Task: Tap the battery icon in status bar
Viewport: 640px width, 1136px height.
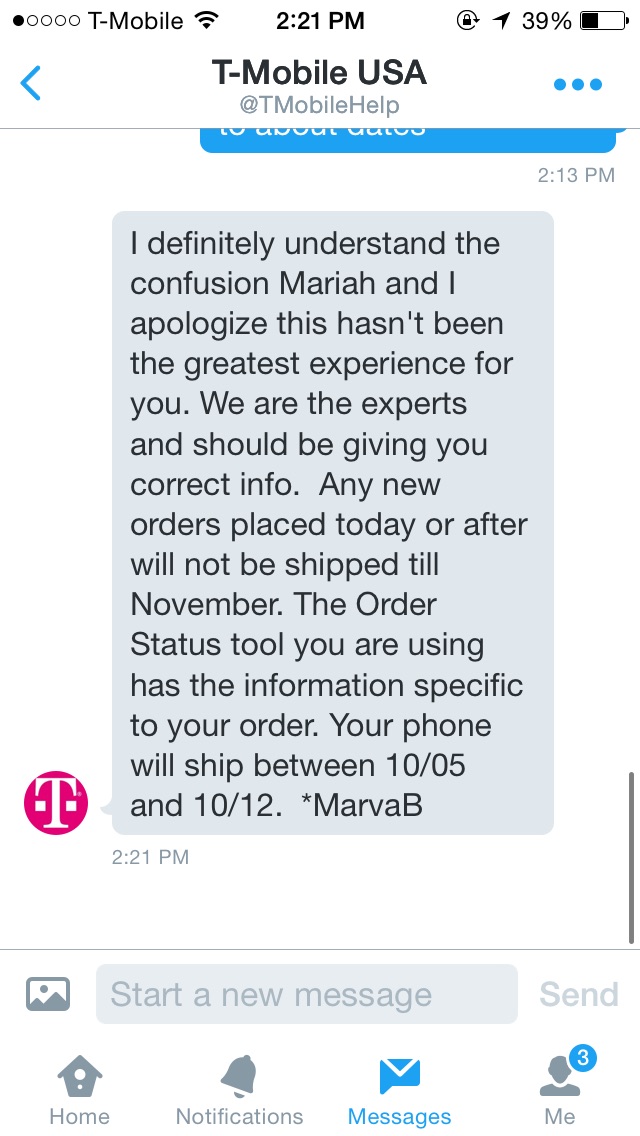Action: pyautogui.click(x=603, y=20)
